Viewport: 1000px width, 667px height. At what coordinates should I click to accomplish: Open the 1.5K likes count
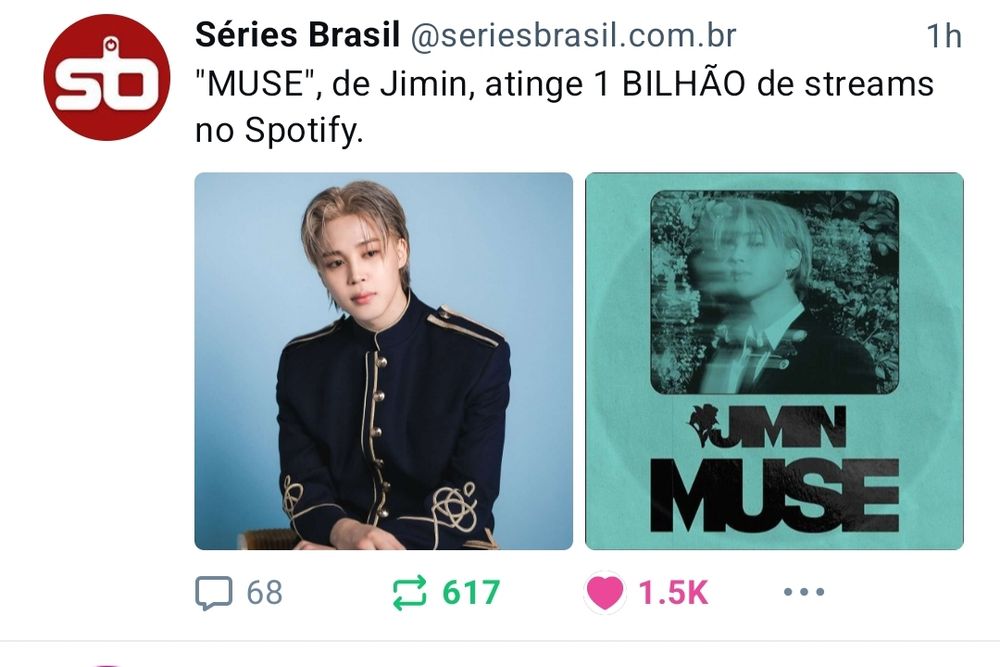(673, 592)
